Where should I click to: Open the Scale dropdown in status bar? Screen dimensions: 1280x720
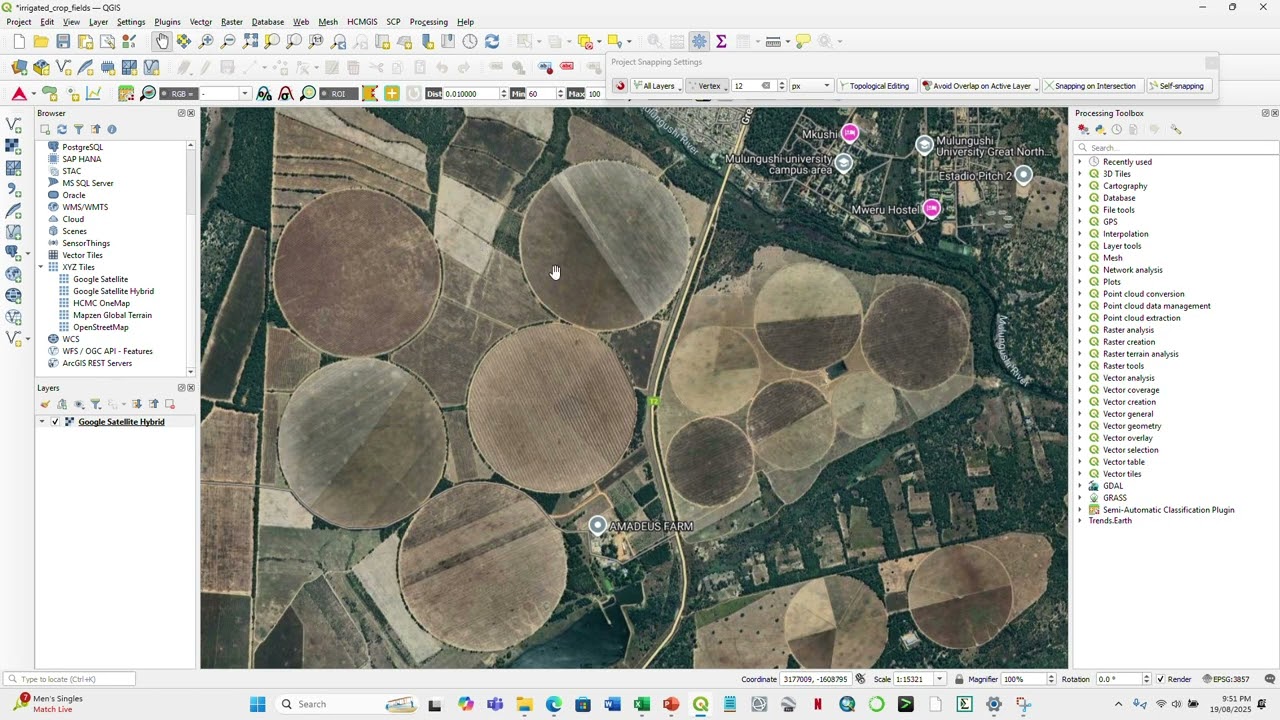click(939, 679)
